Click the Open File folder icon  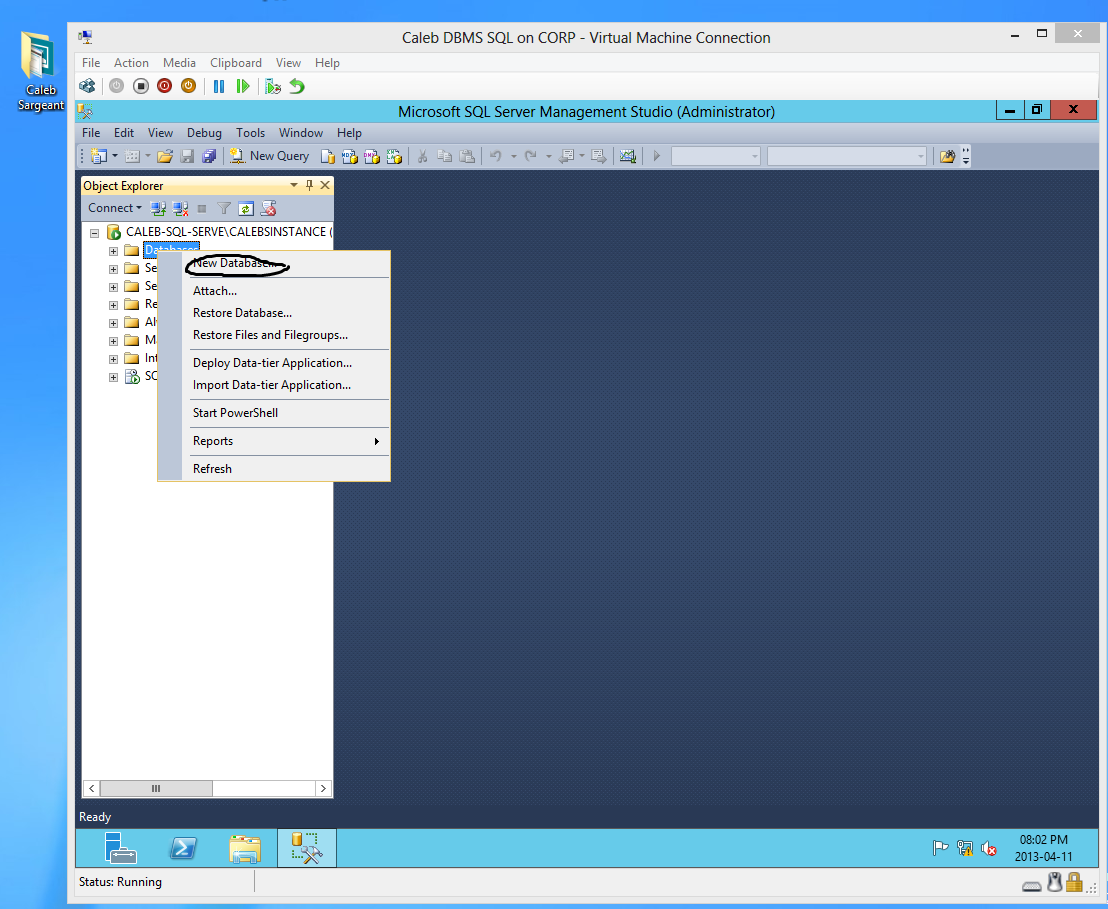click(x=165, y=156)
